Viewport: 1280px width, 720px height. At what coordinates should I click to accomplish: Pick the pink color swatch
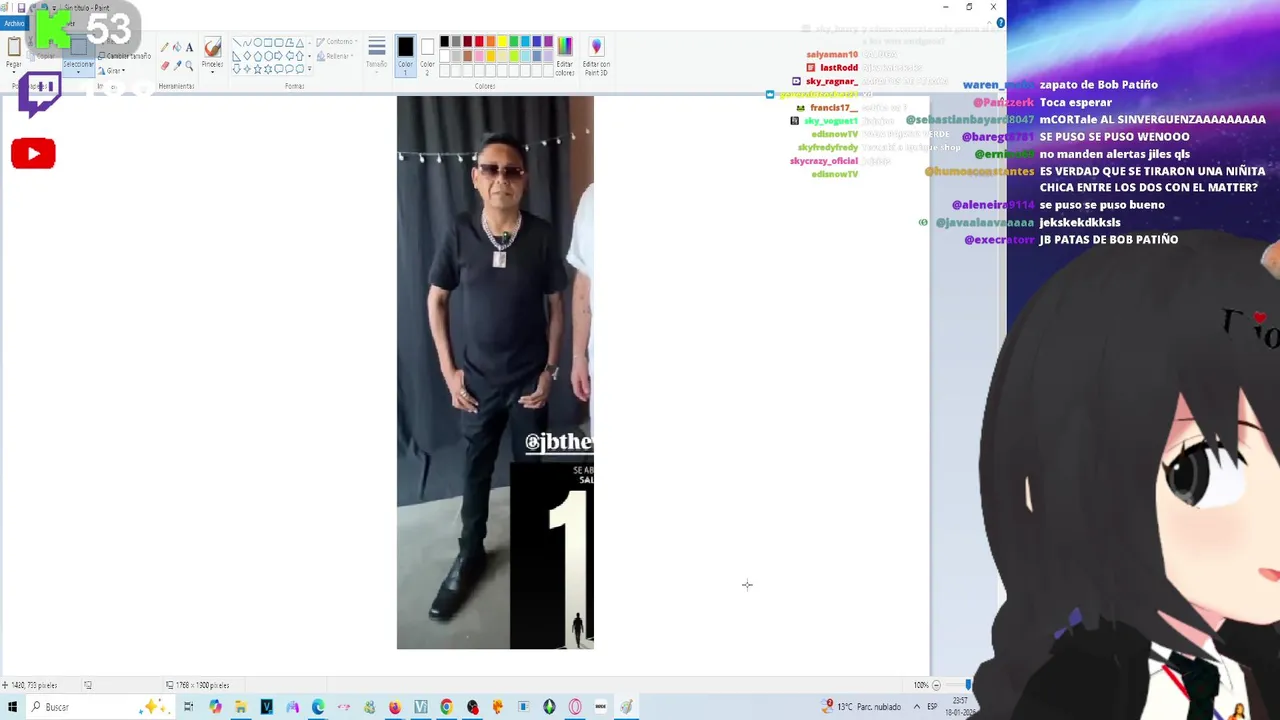tap(479, 55)
